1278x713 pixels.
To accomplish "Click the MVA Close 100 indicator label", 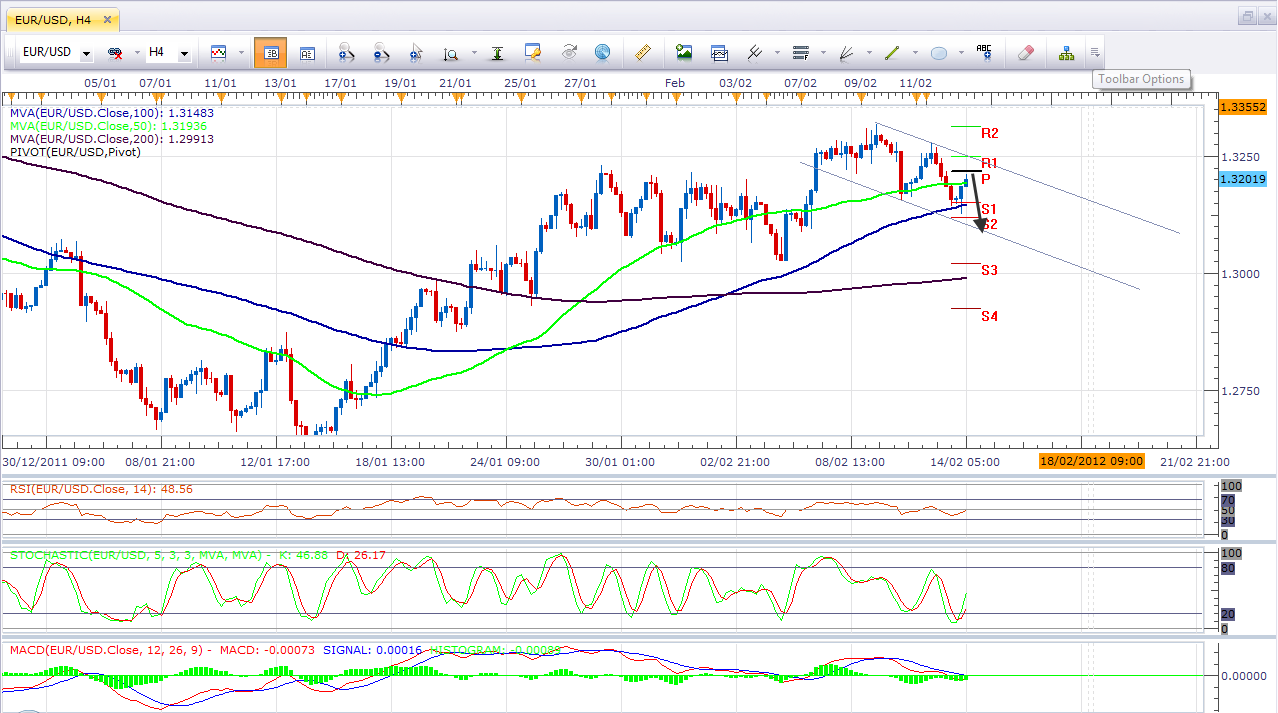I will tap(111, 113).
